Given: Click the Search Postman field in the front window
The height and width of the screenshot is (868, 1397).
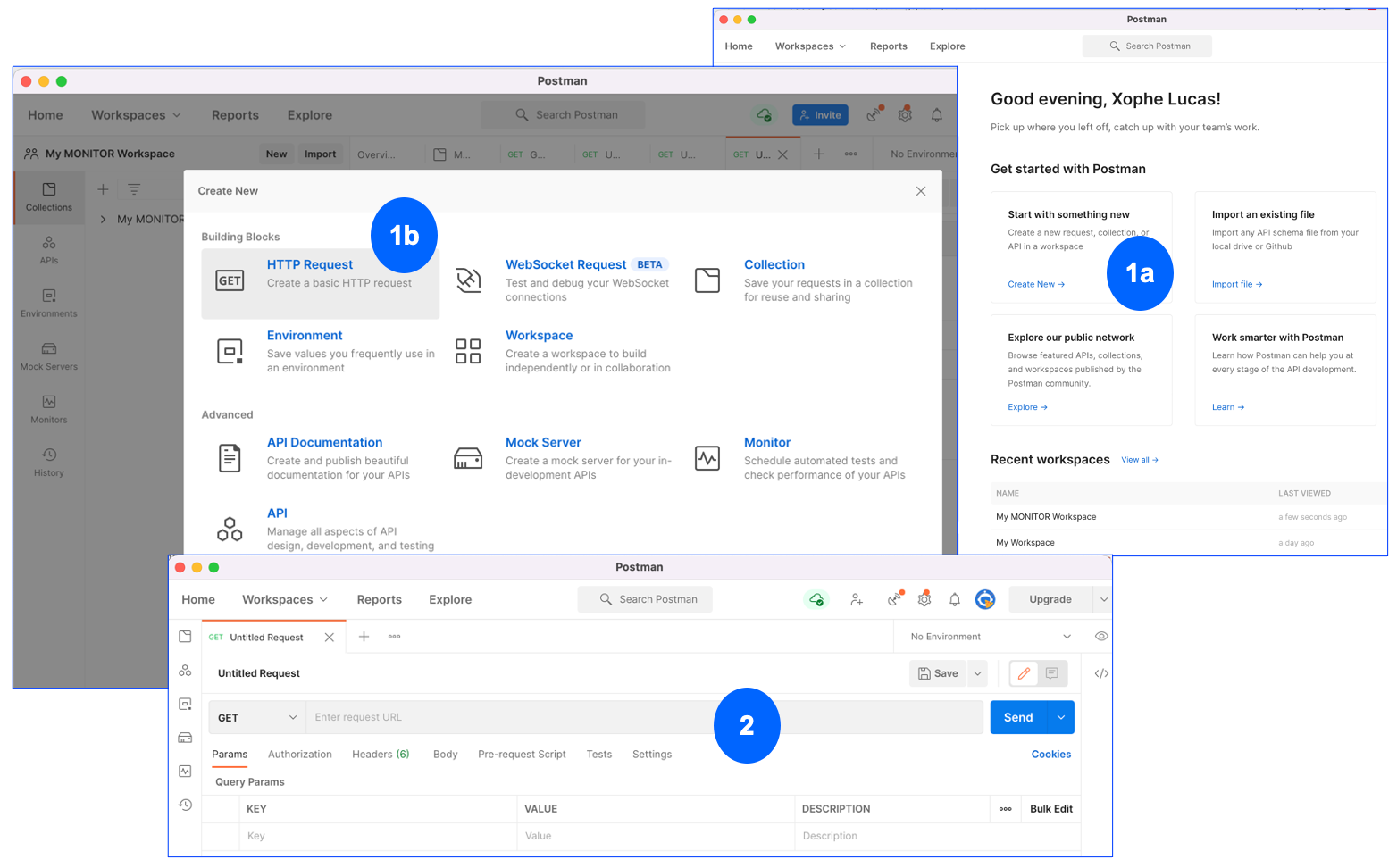Looking at the screenshot, I should coord(645,599).
